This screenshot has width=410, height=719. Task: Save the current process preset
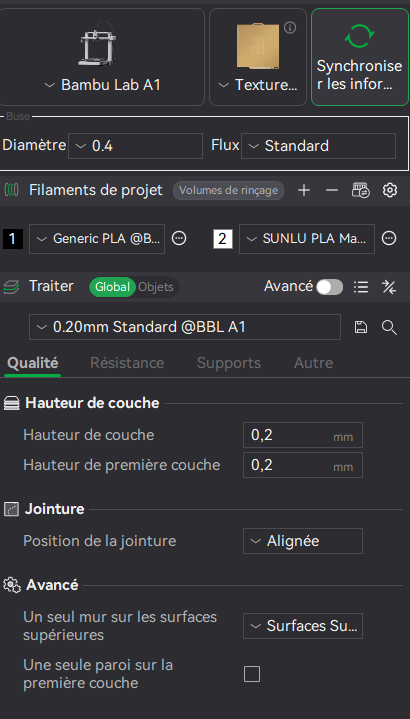pyautogui.click(x=361, y=327)
